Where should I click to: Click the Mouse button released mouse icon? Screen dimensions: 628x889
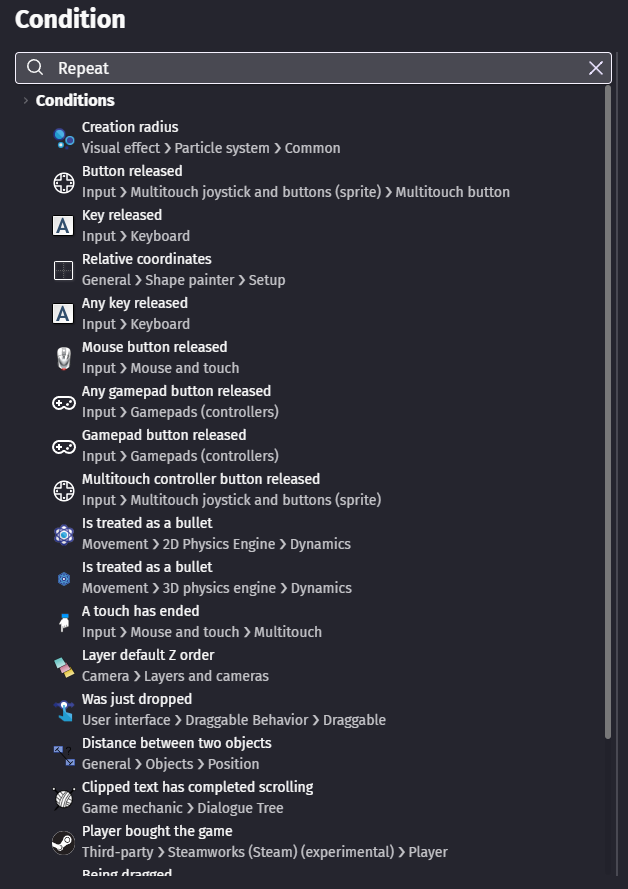(63, 358)
